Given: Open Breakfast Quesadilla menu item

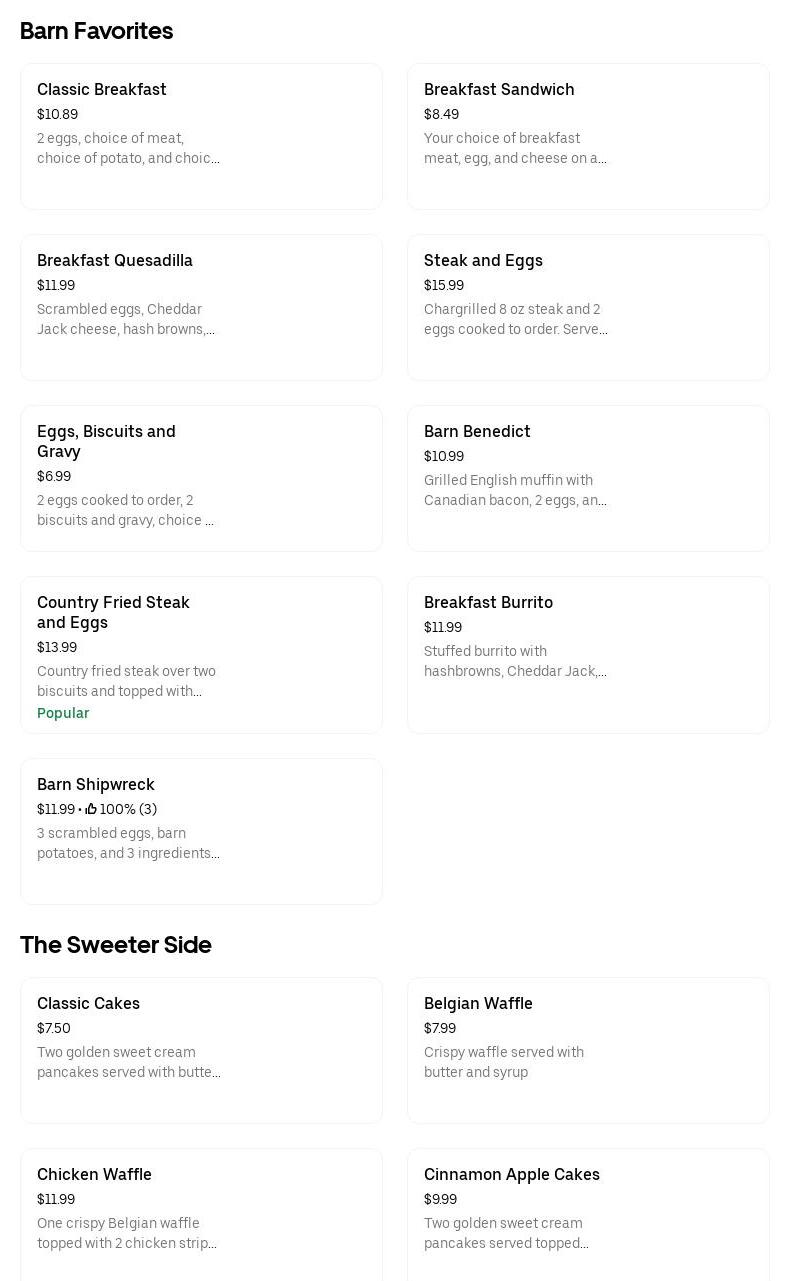Looking at the screenshot, I should click(200, 307).
